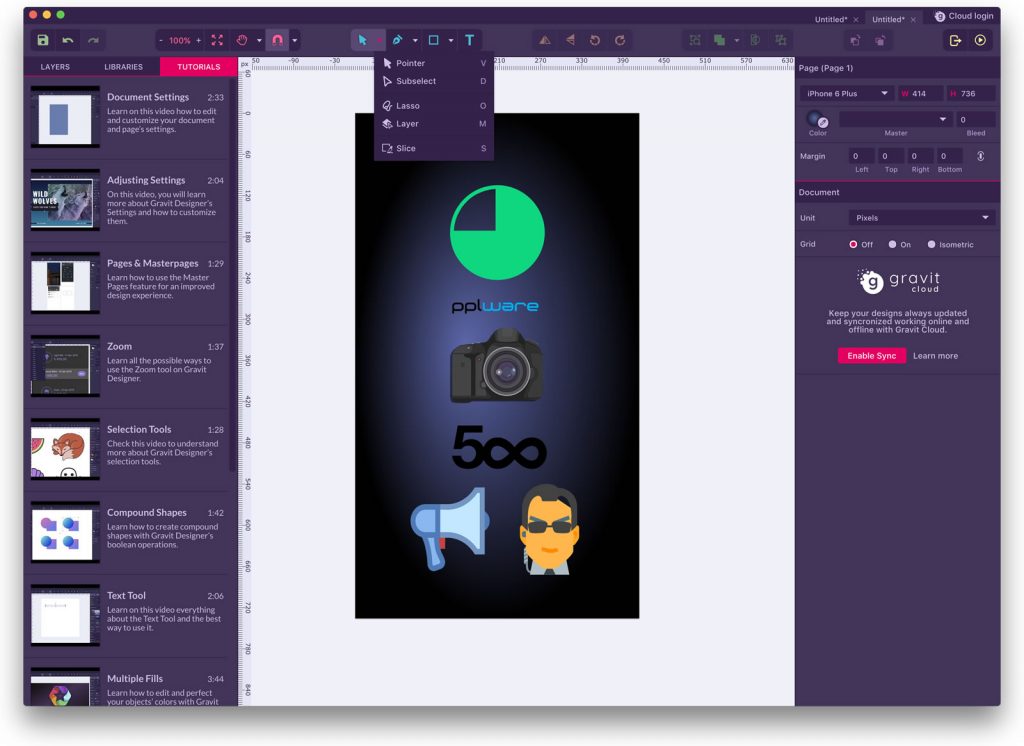Screen dimensions: 1024x746
Task: Click the Zoom to Fit icon
Action: (217, 41)
